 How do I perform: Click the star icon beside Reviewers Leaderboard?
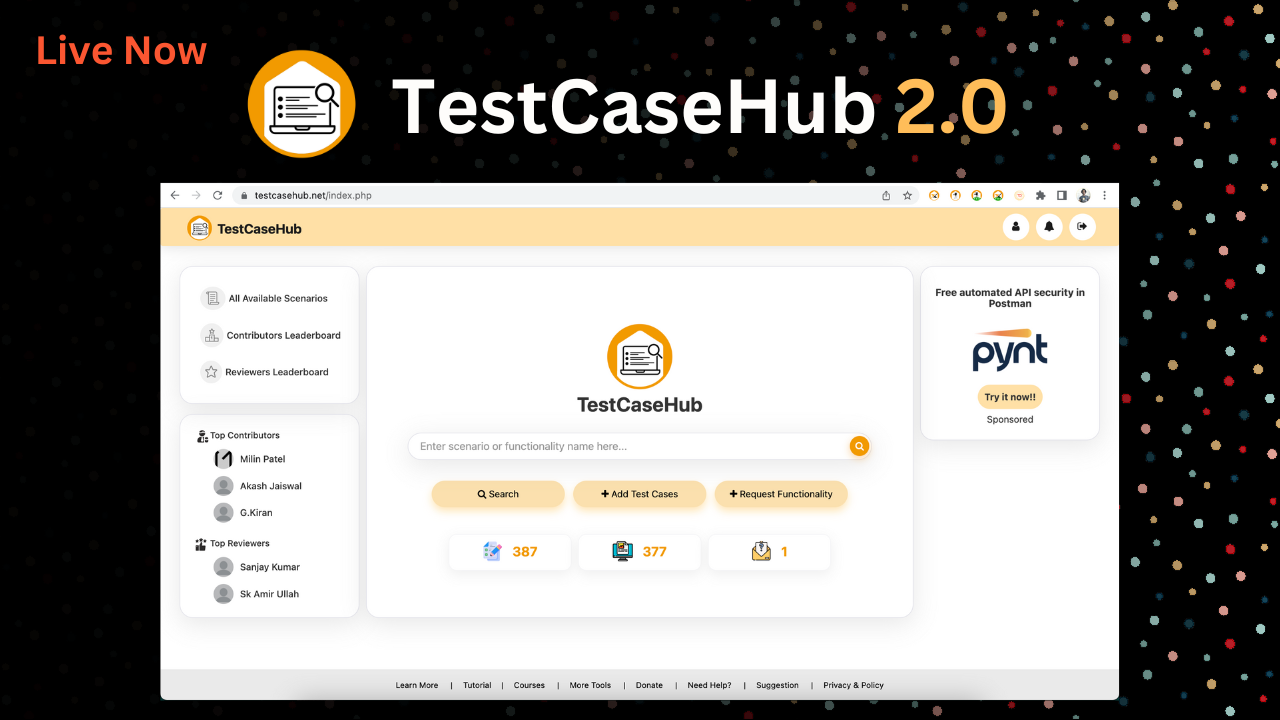pos(211,371)
